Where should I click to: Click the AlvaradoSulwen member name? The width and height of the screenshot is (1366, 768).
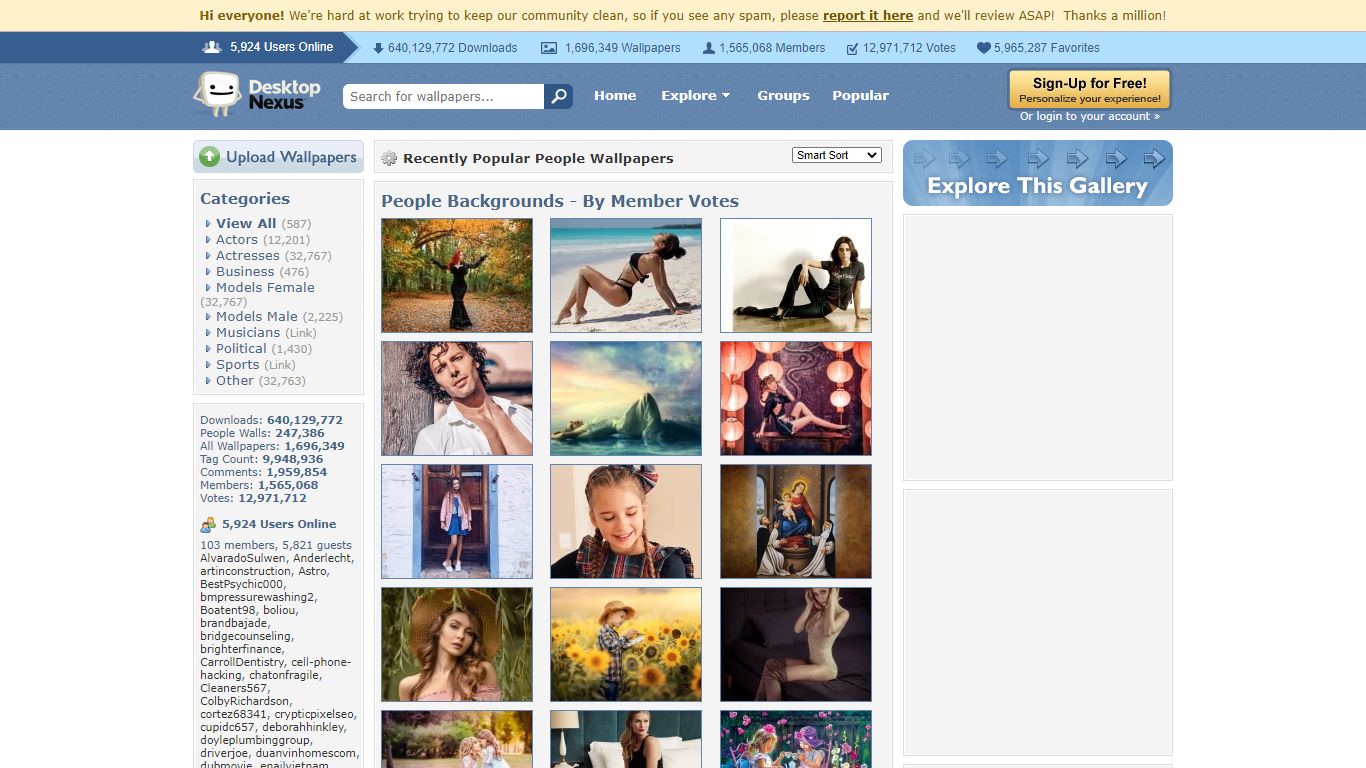243,558
